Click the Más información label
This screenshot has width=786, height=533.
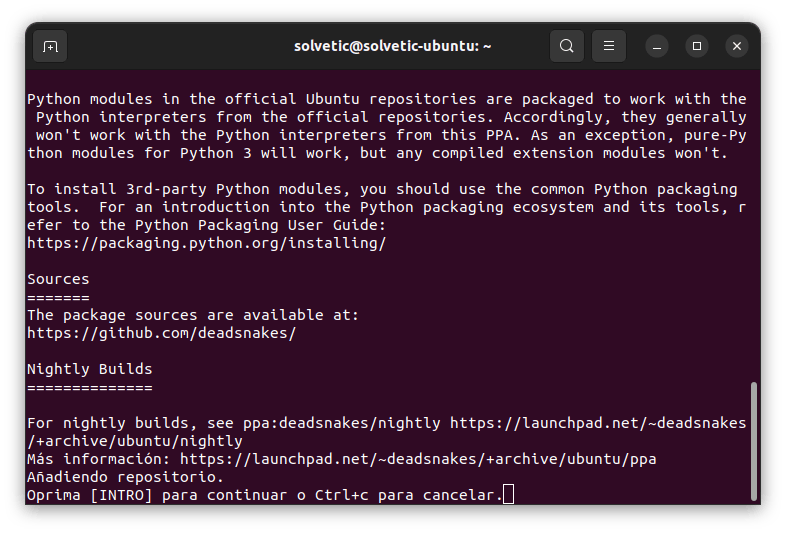[x=98, y=459]
